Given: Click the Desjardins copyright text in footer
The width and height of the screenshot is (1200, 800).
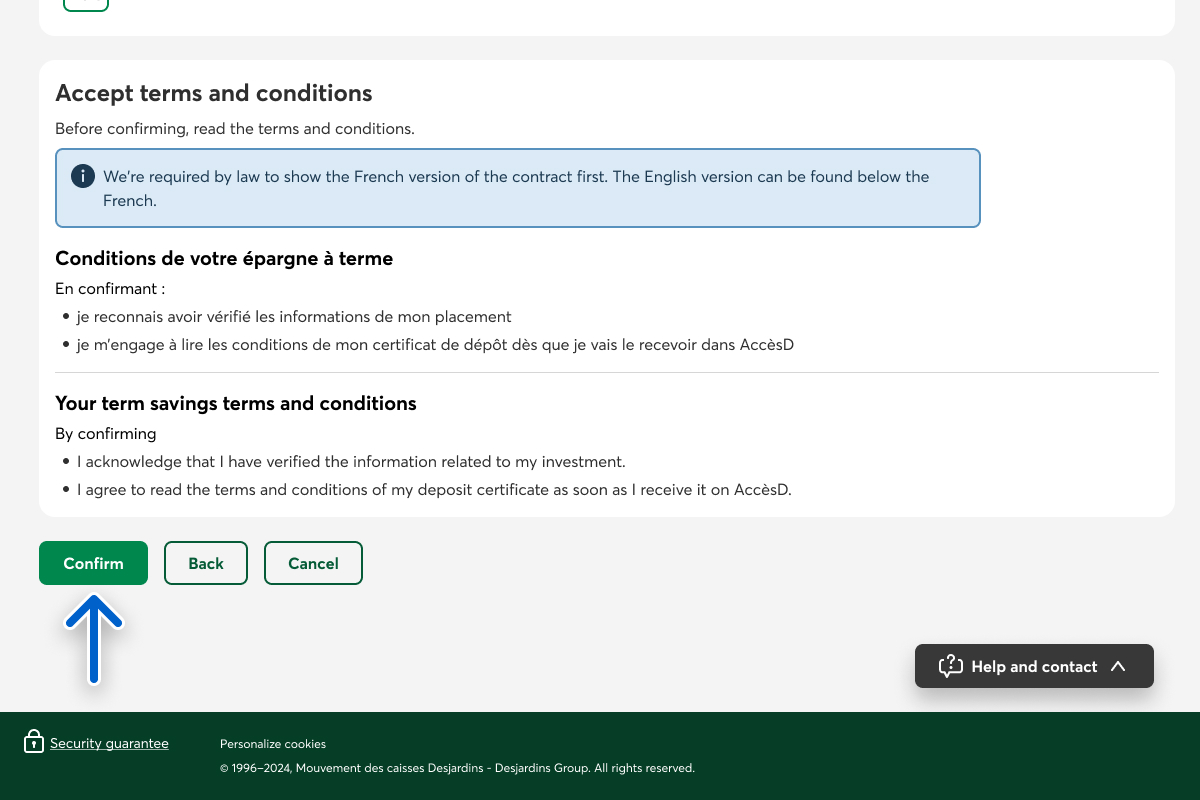Looking at the screenshot, I should click(x=457, y=768).
